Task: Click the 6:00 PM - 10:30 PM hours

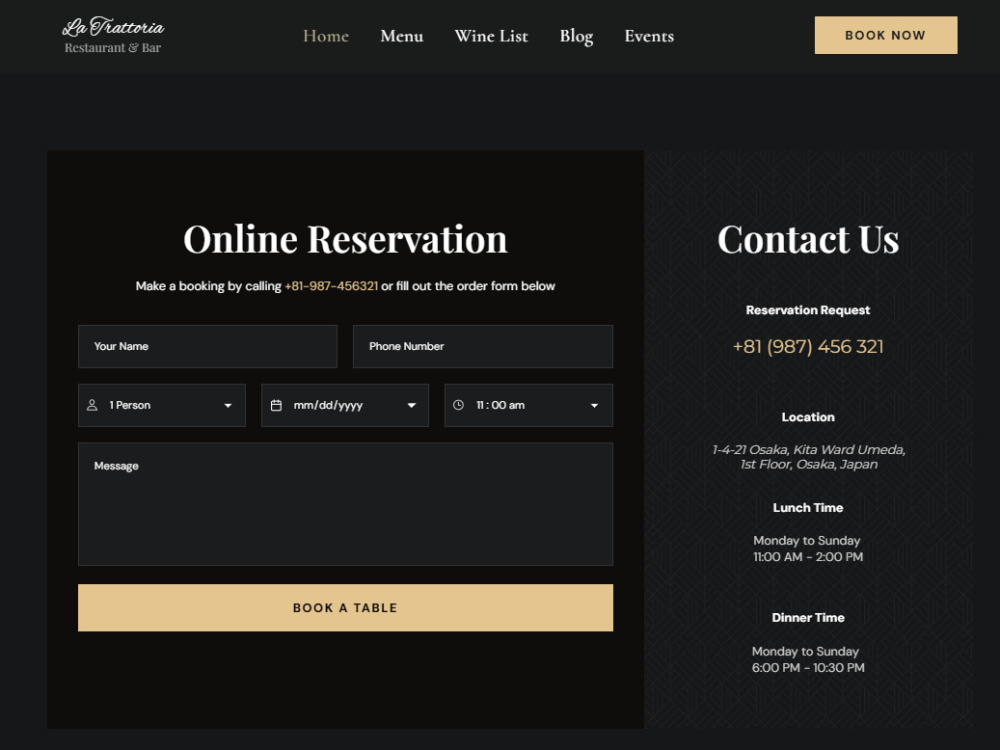Action: pos(808,668)
